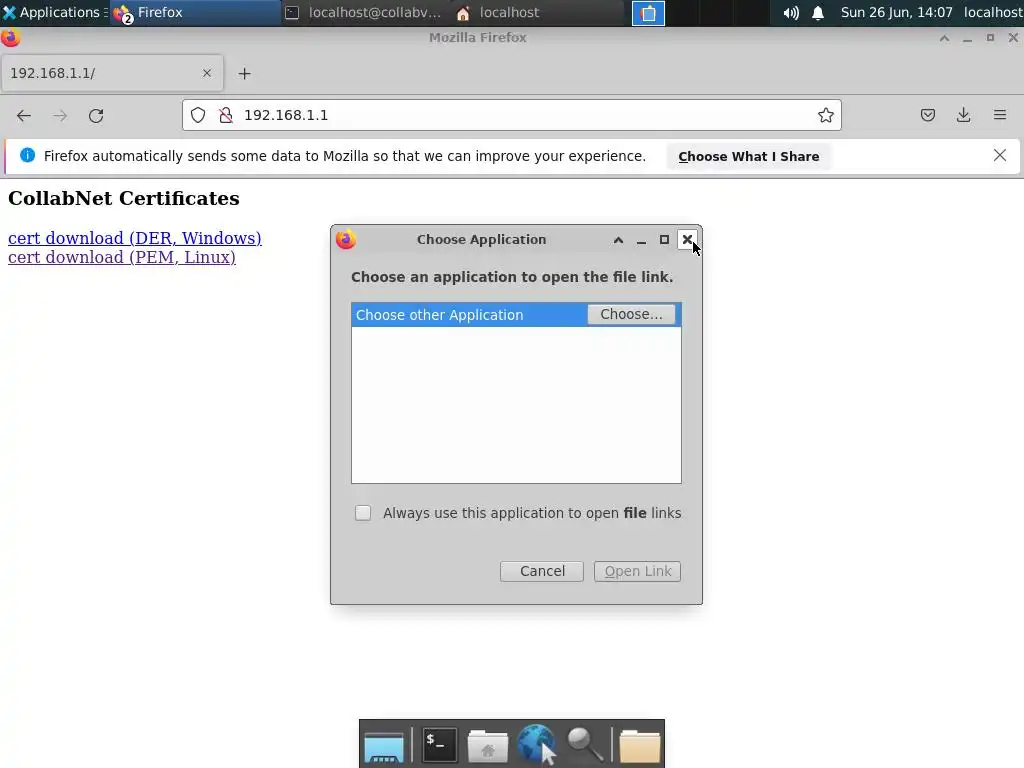Cancel the Choose Application dialog
The height and width of the screenshot is (768, 1024).
pyautogui.click(x=541, y=571)
